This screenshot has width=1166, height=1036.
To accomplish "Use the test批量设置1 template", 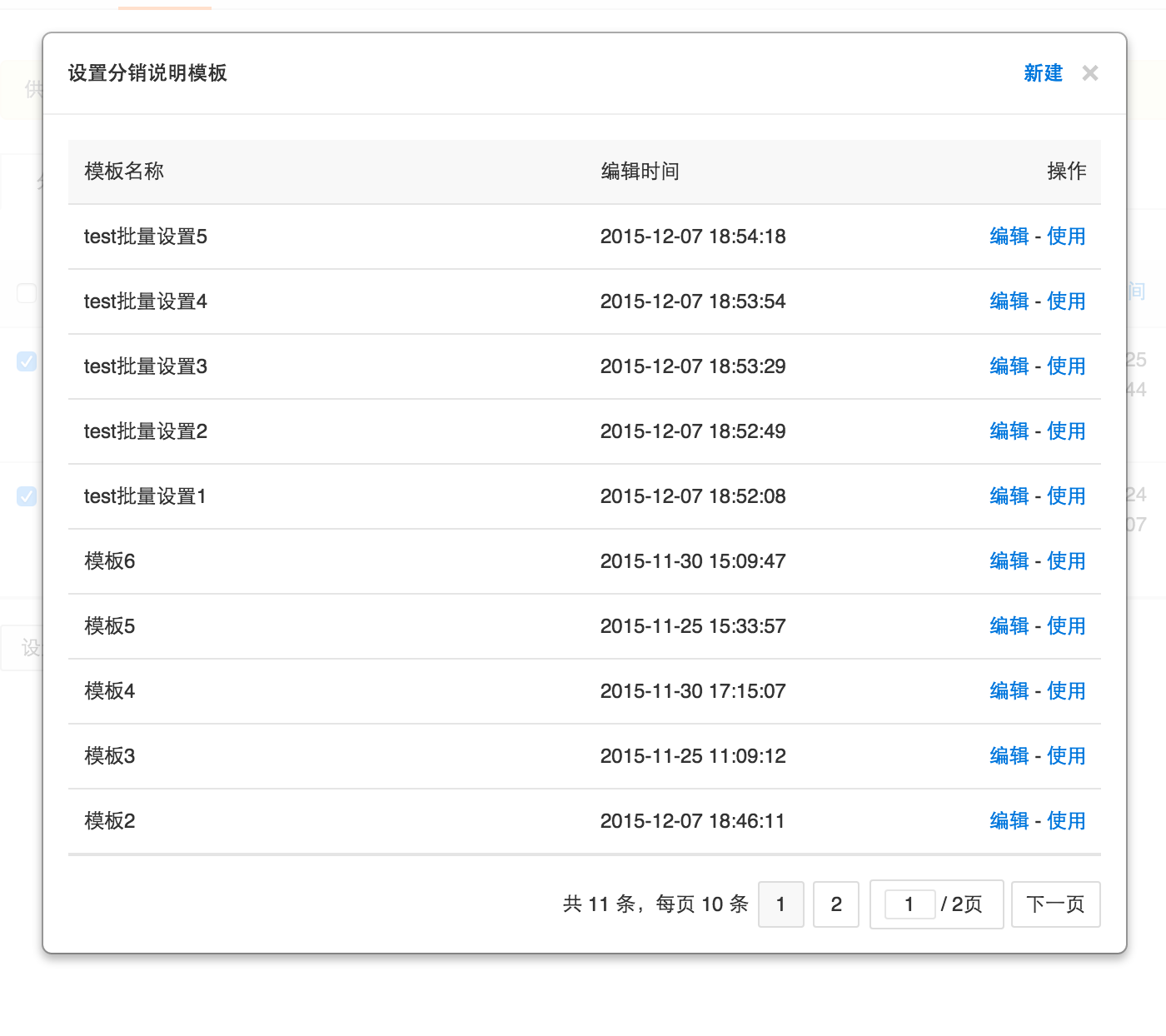I will tap(1066, 496).
